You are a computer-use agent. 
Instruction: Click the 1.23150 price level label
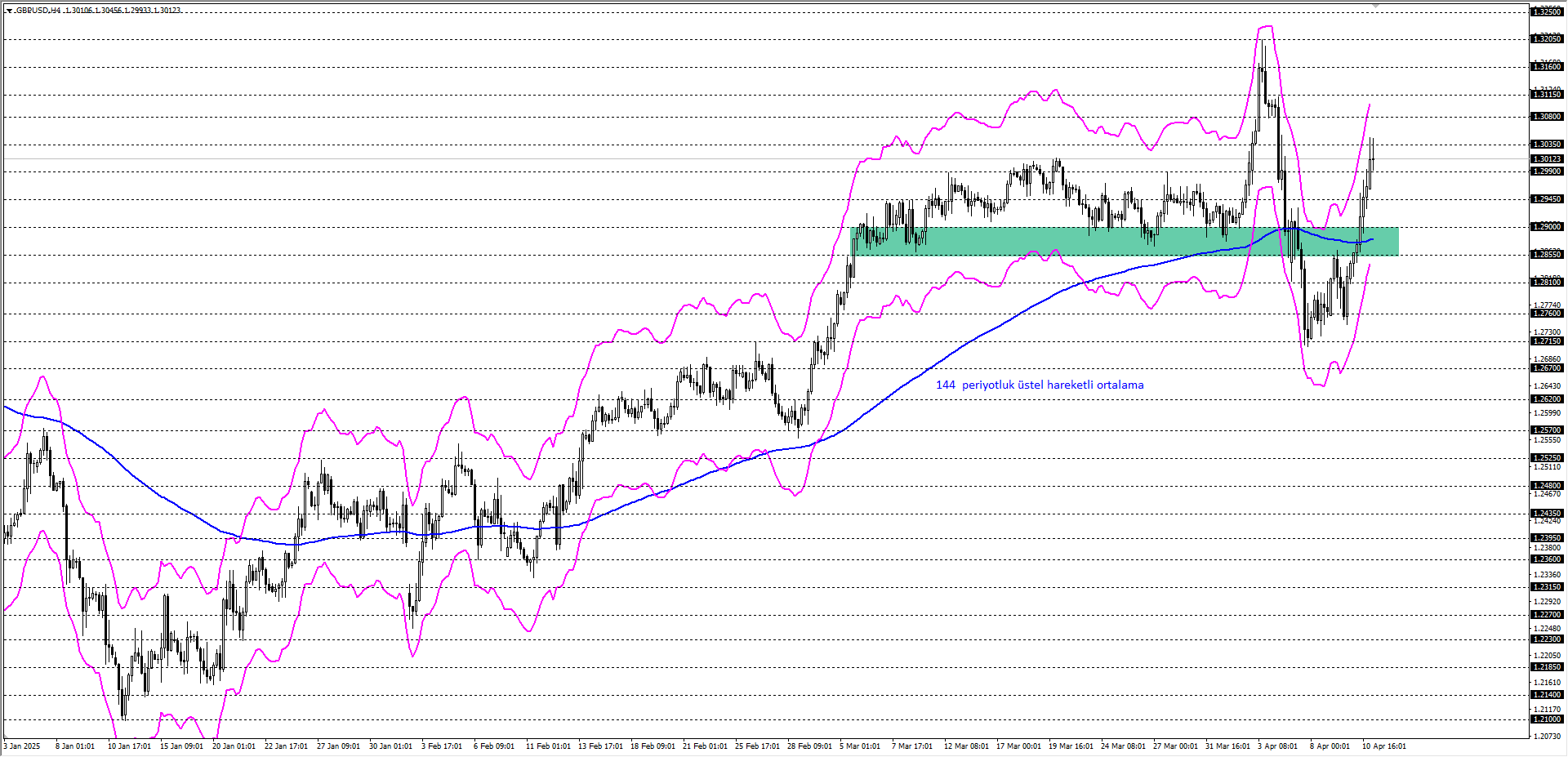point(1547,587)
